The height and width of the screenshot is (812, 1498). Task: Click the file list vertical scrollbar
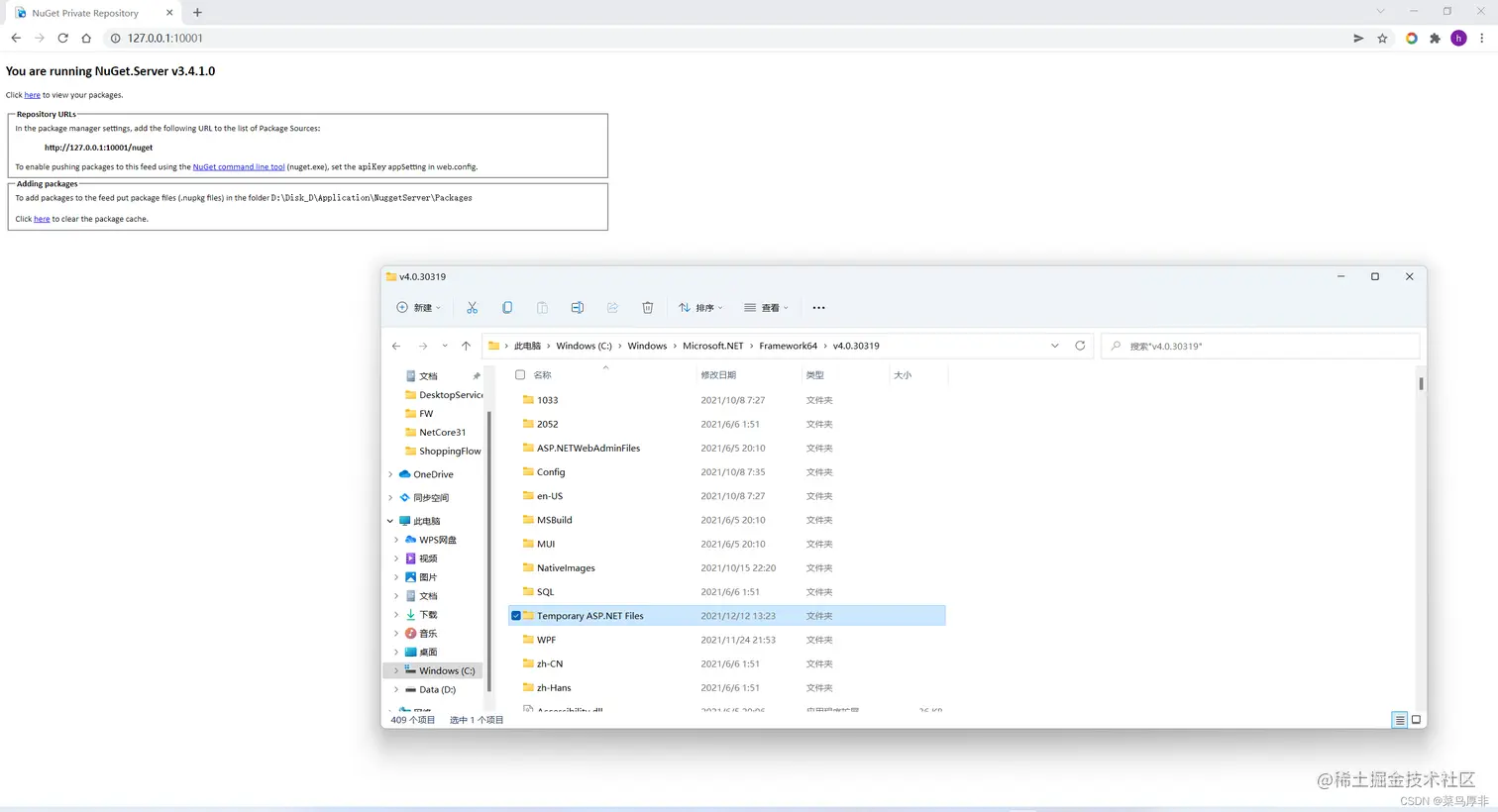[x=1421, y=383]
